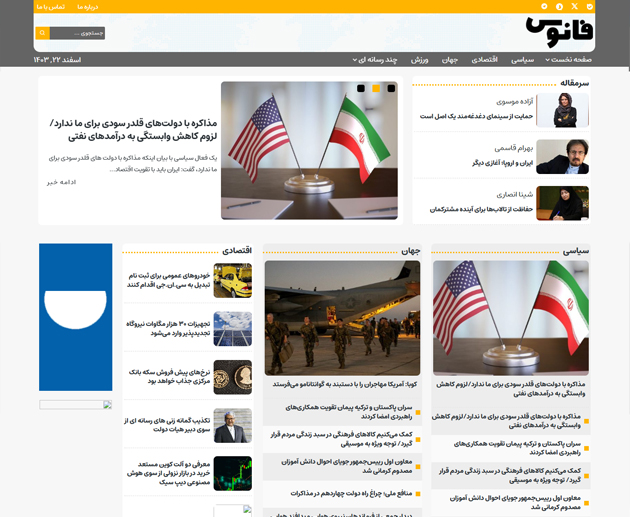Open the flags image under سیاسی section
The image size is (630, 517).
click(511, 318)
